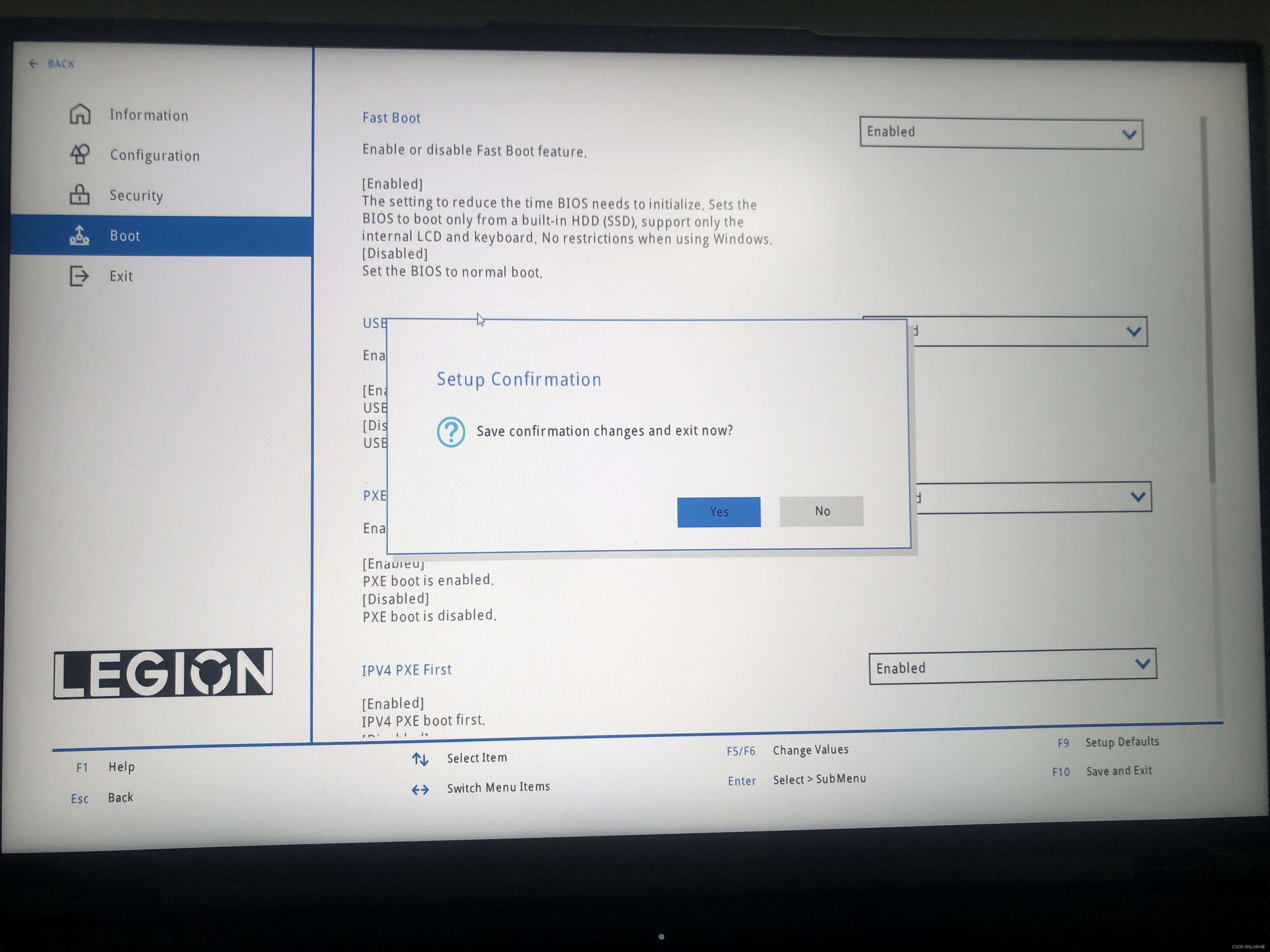1270x952 pixels.
Task: Open the USB Boot dropdown chevron
Action: [x=1133, y=332]
